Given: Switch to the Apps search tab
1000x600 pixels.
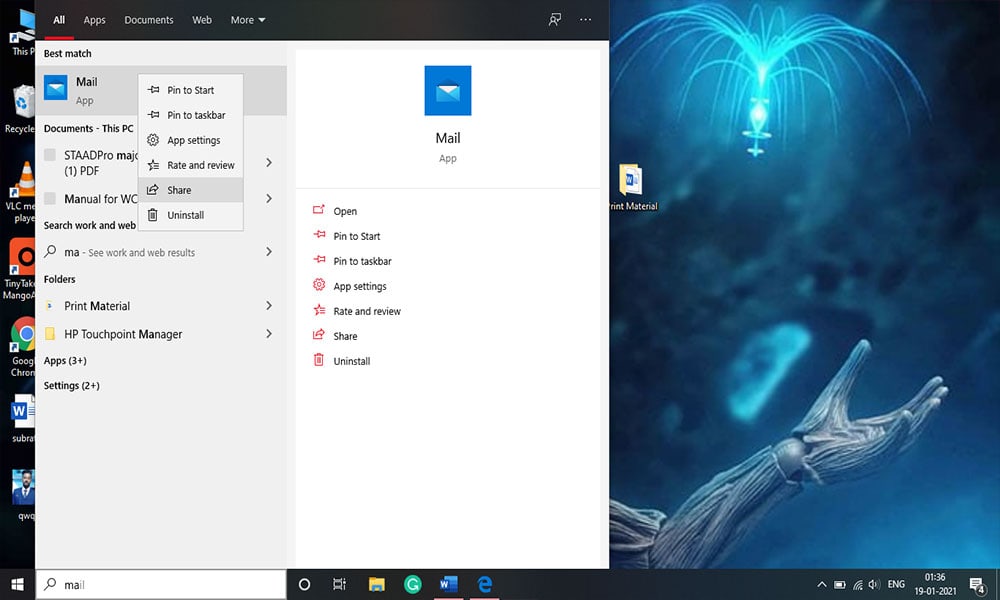Looking at the screenshot, I should point(94,20).
